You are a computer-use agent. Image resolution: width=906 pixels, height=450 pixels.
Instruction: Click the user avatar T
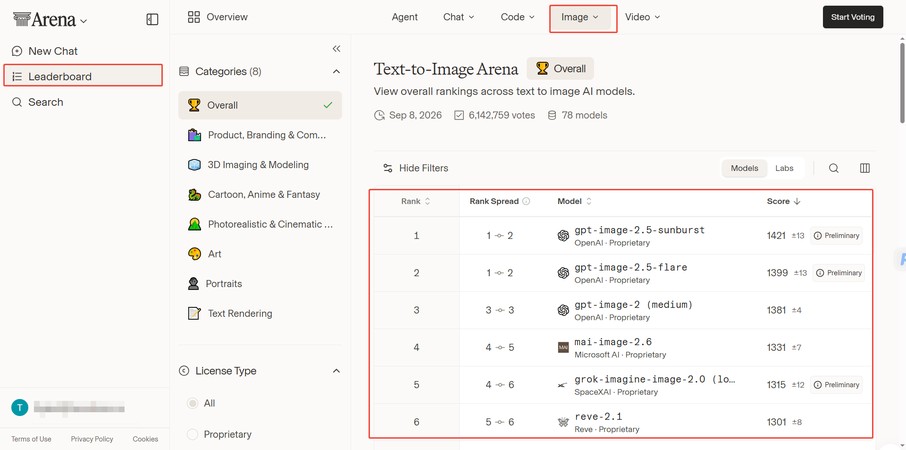point(20,408)
